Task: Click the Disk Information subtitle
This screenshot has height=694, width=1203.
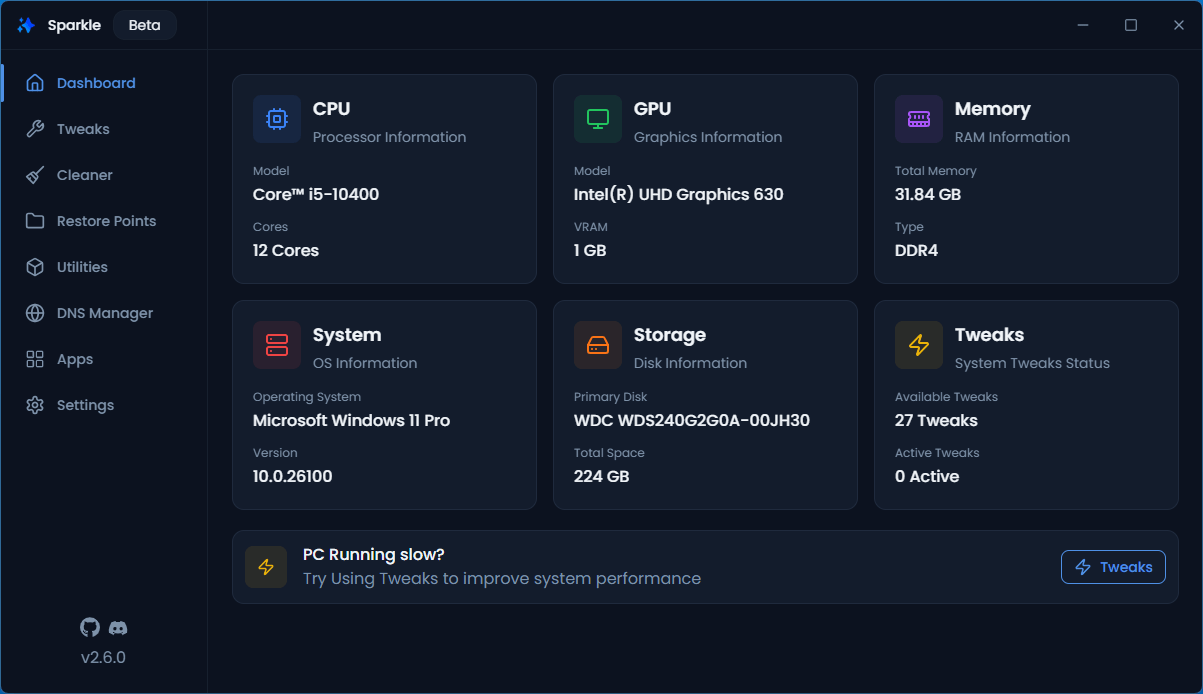Action: pyautogui.click(x=690, y=363)
